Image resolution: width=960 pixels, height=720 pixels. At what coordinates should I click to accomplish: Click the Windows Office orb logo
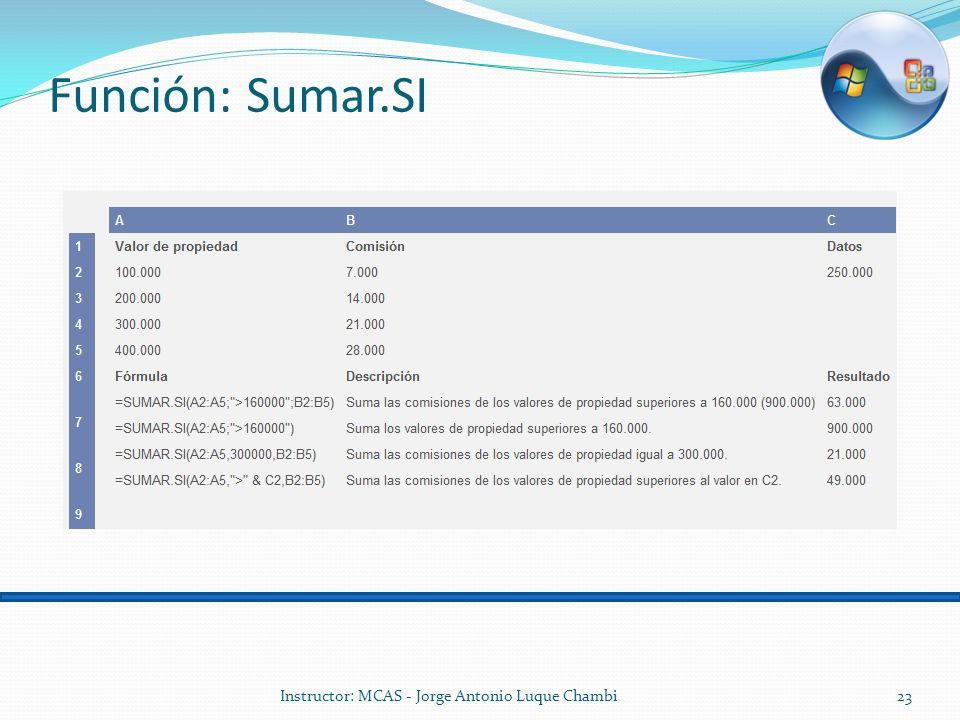pos(885,75)
